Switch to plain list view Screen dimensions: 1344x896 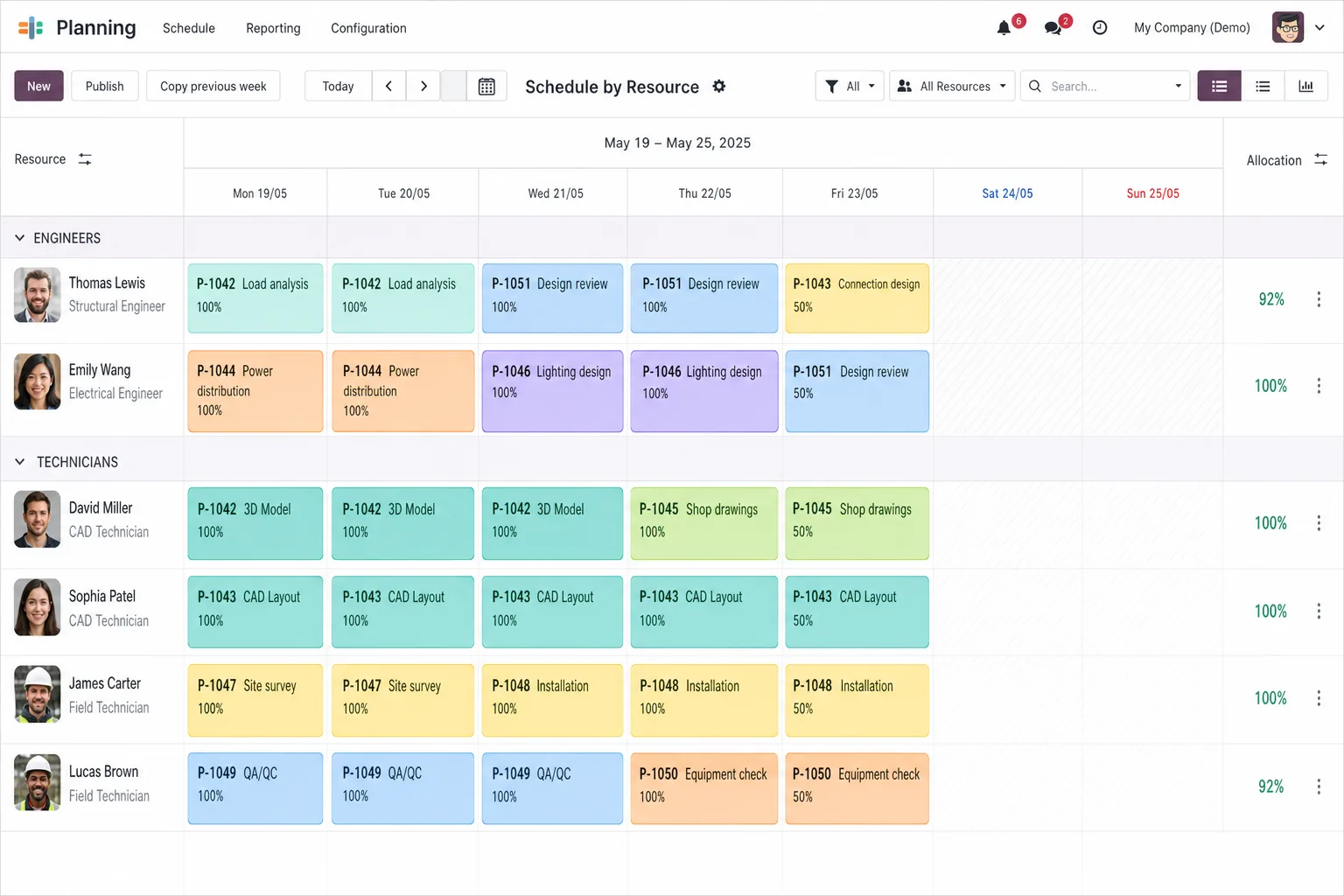tap(1263, 86)
